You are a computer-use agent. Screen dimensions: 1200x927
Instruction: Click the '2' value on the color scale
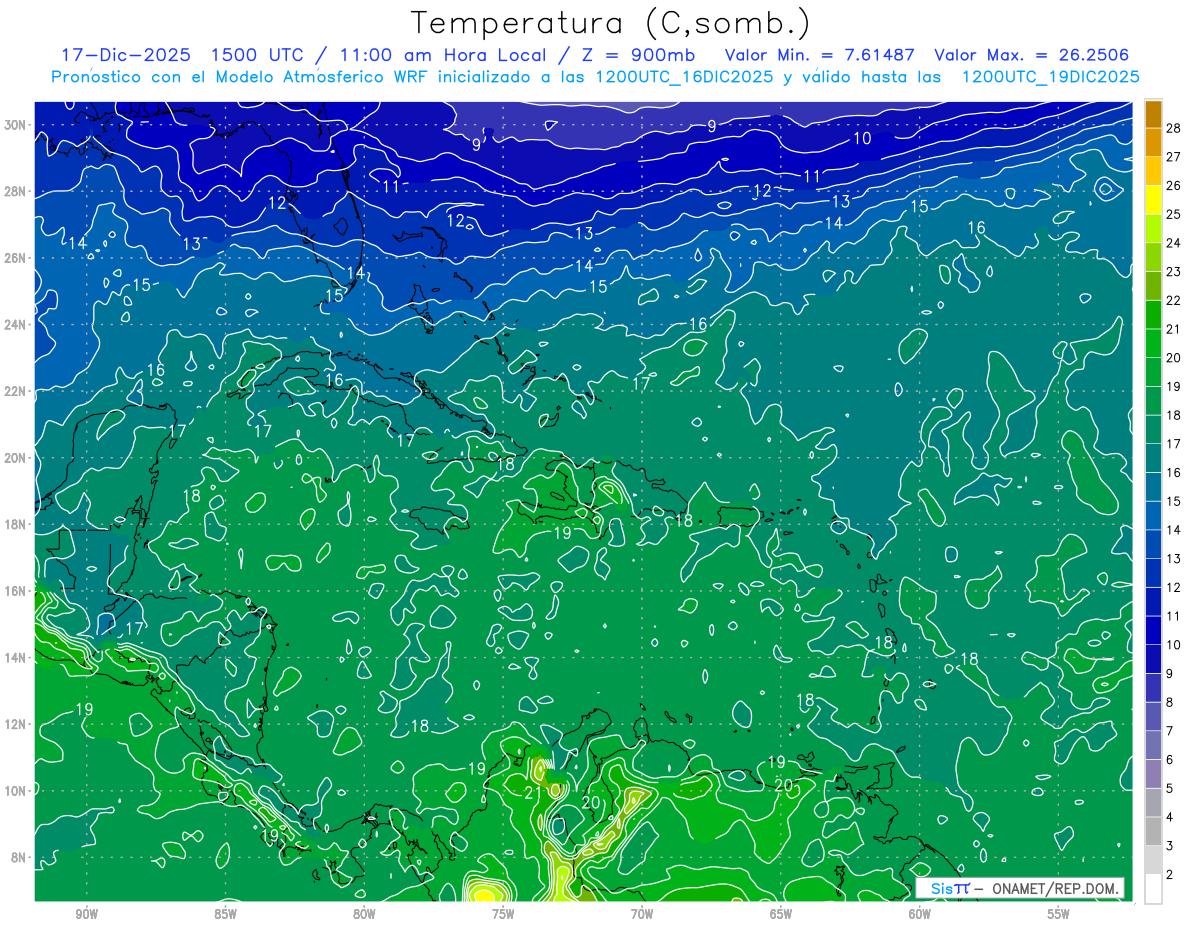click(1170, 875)
